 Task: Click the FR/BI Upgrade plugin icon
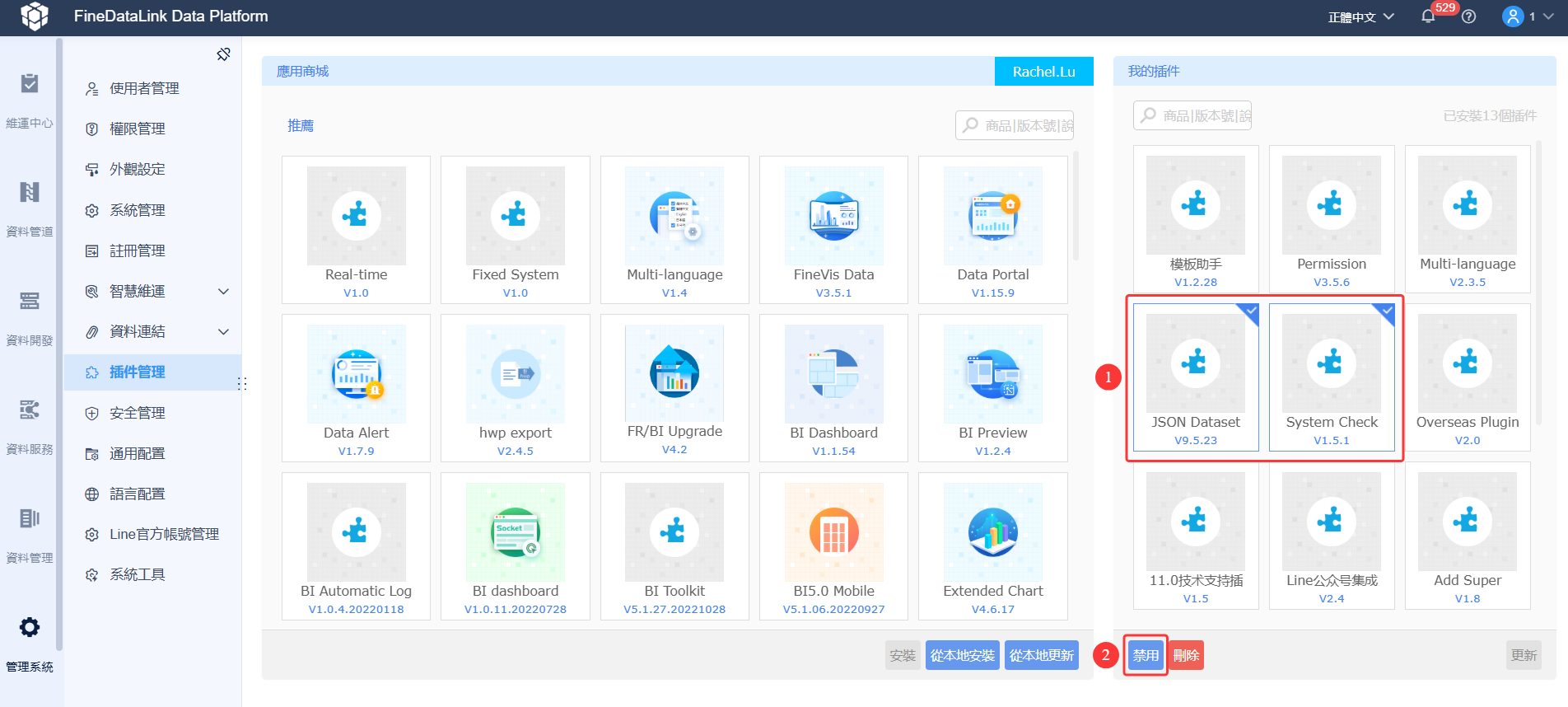click(x=674, y=373)
